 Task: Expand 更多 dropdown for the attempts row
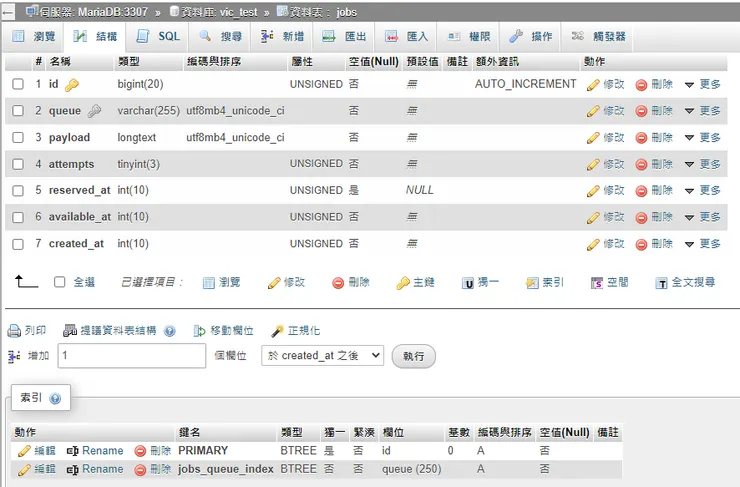click(x=703, y=164)
